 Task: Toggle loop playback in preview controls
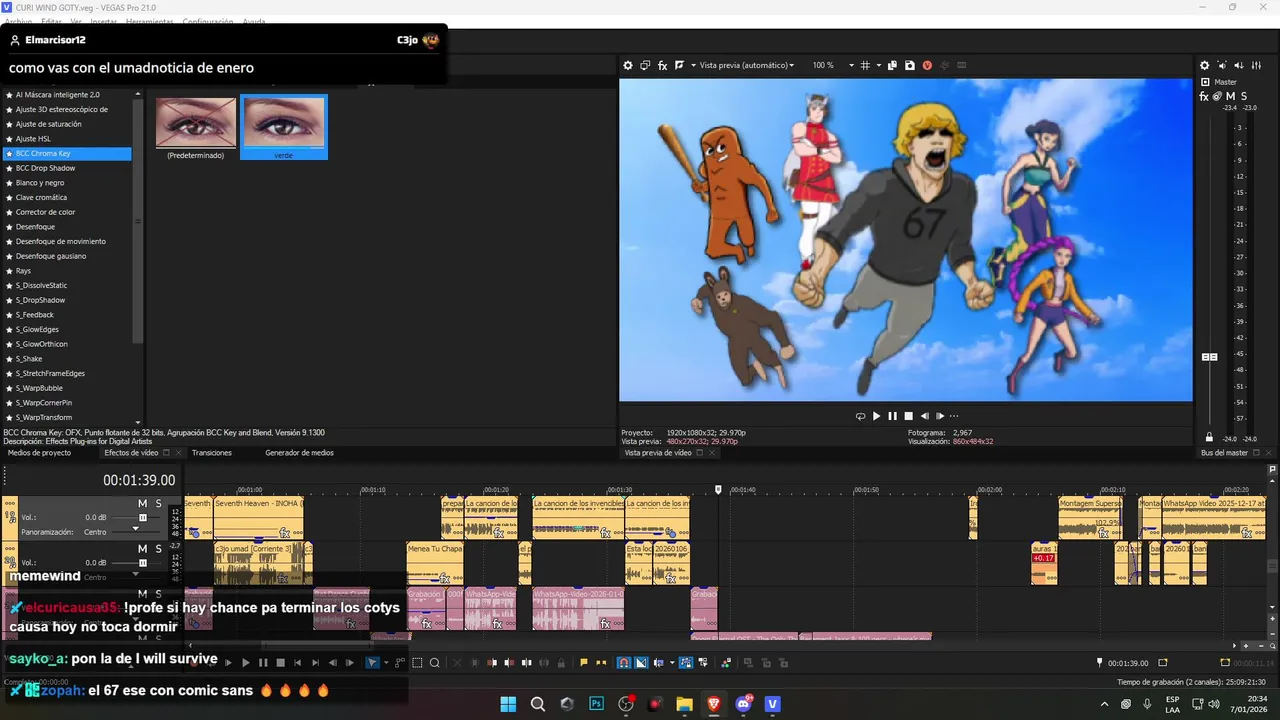[x=860, y=416]
